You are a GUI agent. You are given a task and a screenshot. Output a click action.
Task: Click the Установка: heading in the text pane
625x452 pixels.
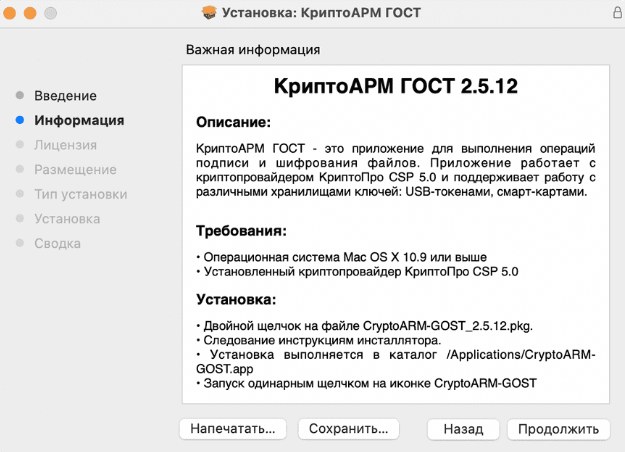click(x=236, y=299)
